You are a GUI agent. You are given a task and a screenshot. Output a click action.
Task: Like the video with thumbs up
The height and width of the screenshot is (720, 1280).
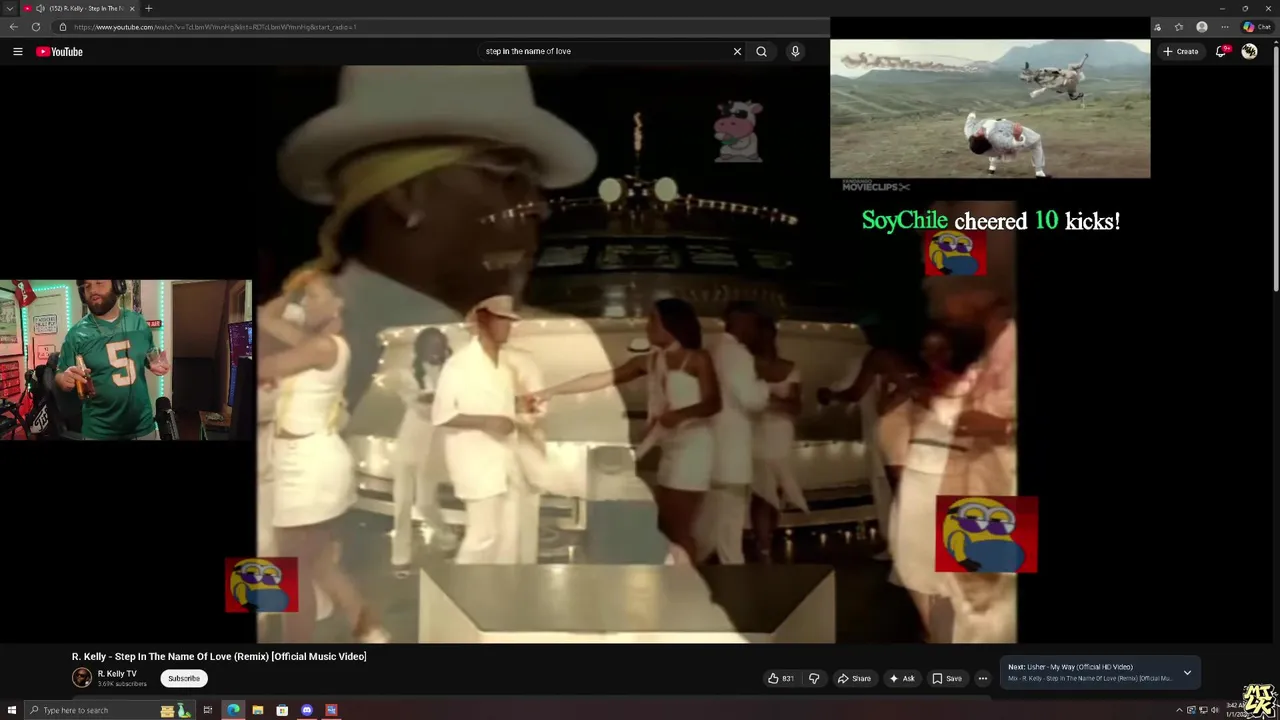(781, 678)
